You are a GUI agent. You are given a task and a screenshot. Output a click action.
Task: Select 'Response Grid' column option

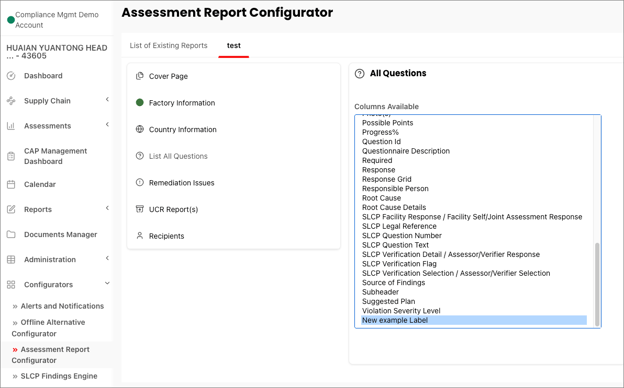click(386, 179)
